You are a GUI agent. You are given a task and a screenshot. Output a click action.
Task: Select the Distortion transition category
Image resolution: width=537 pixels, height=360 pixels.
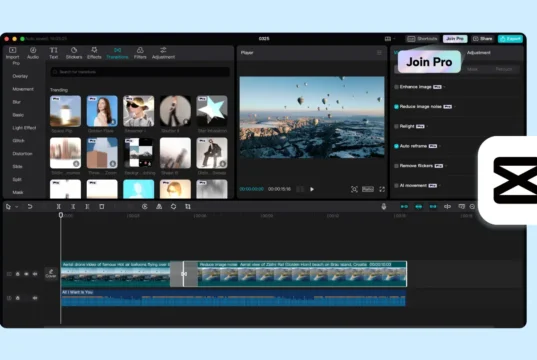(x=22, y=154)
